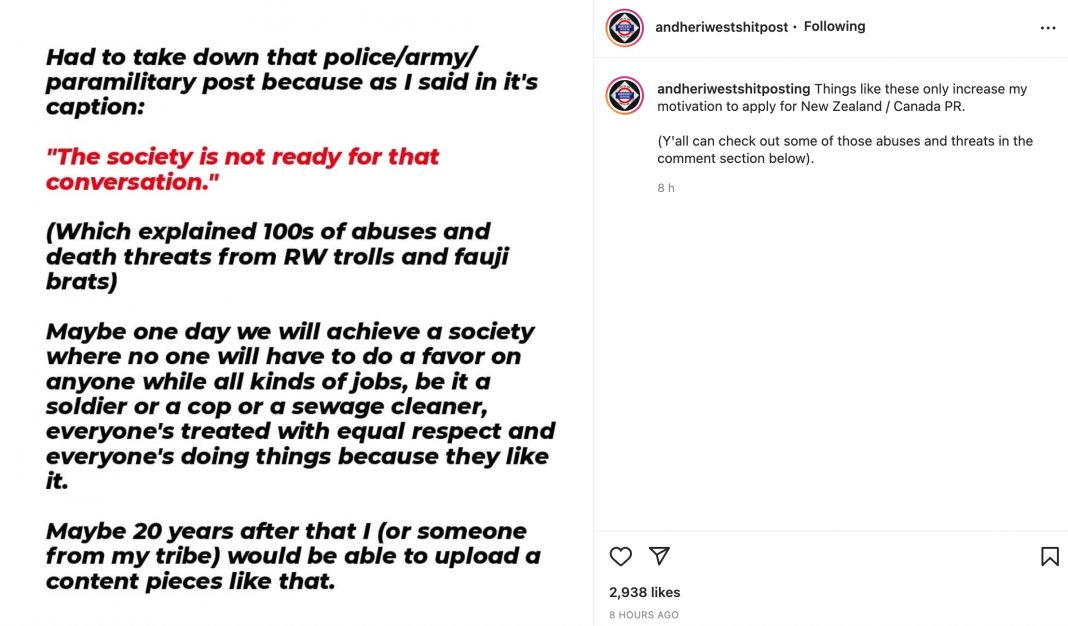Open the three-dot more options menu
This screenshot has width=1068, height=626.
(x=1048, y=28)
